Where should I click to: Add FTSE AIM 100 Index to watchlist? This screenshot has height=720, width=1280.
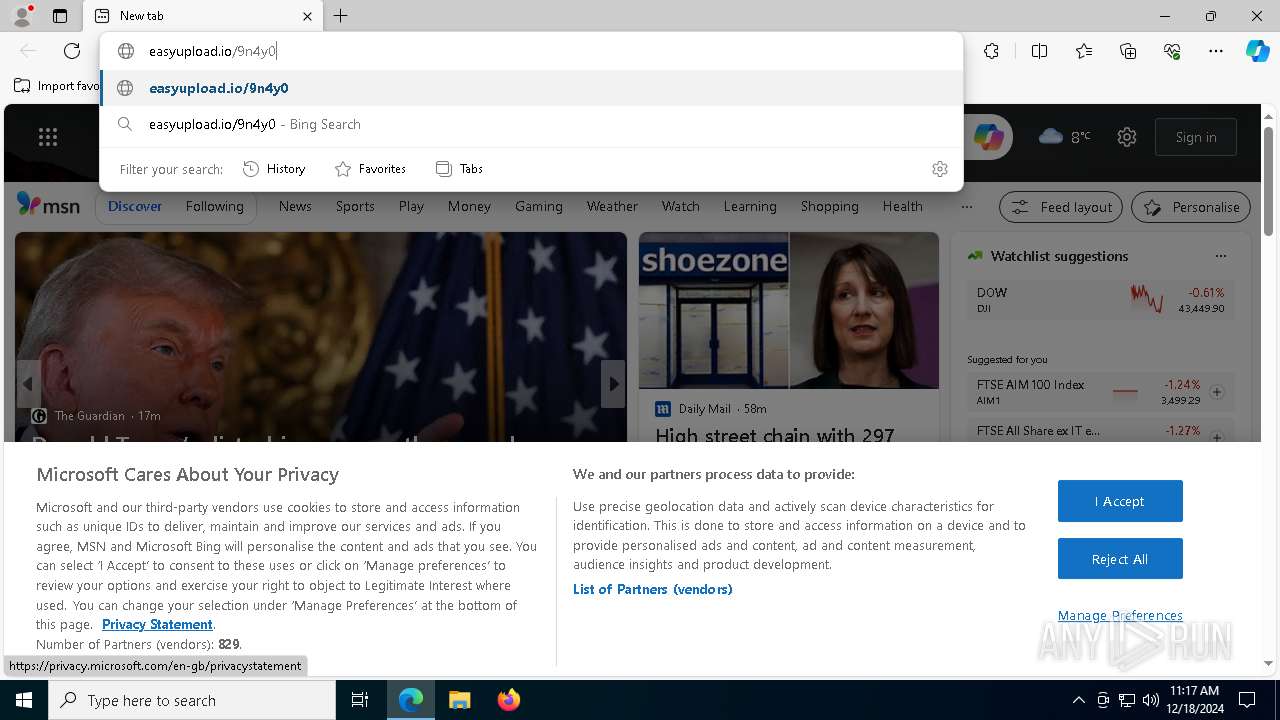pyautogui.click(x=1217, y=392)
